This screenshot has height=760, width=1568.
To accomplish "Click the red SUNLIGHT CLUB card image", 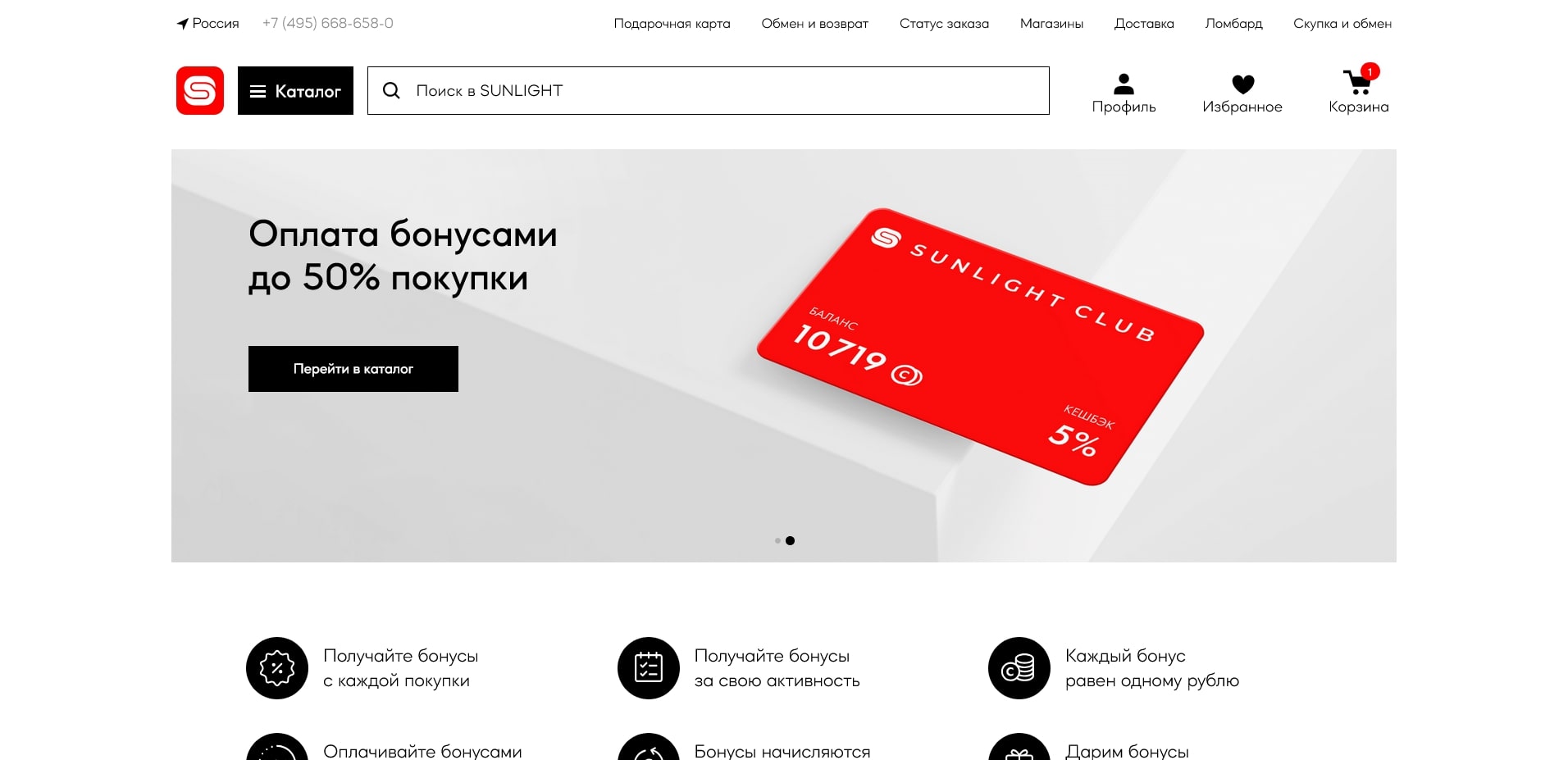I will (980, 346).
